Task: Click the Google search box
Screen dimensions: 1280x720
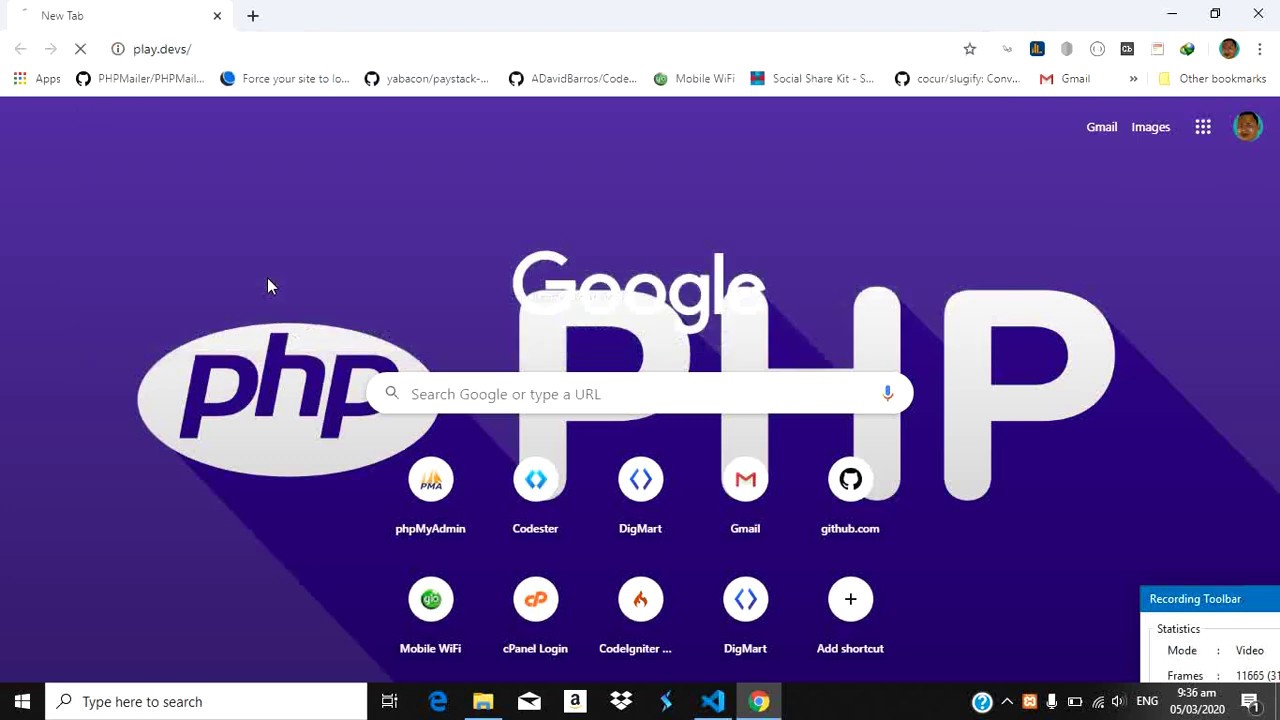Action: coord(640,394)
